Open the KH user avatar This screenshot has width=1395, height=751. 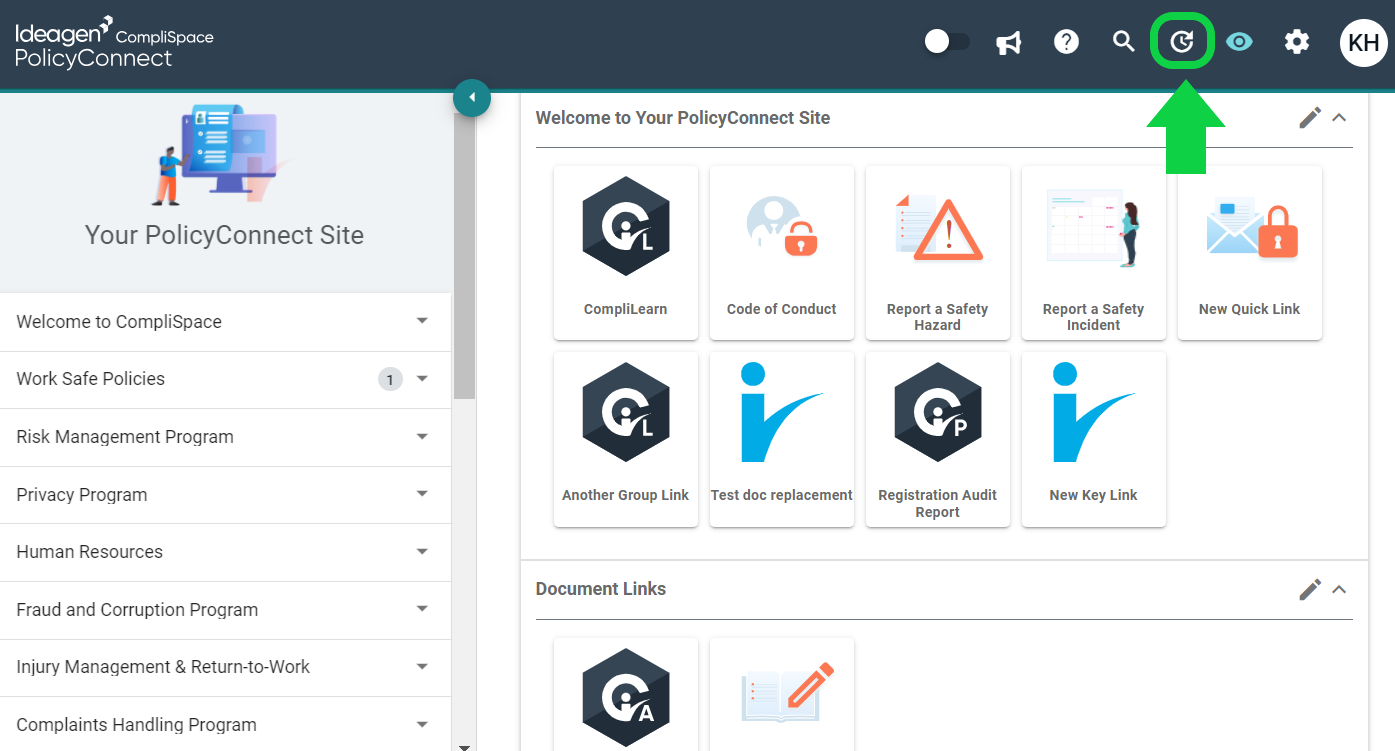click(1364, 42)
